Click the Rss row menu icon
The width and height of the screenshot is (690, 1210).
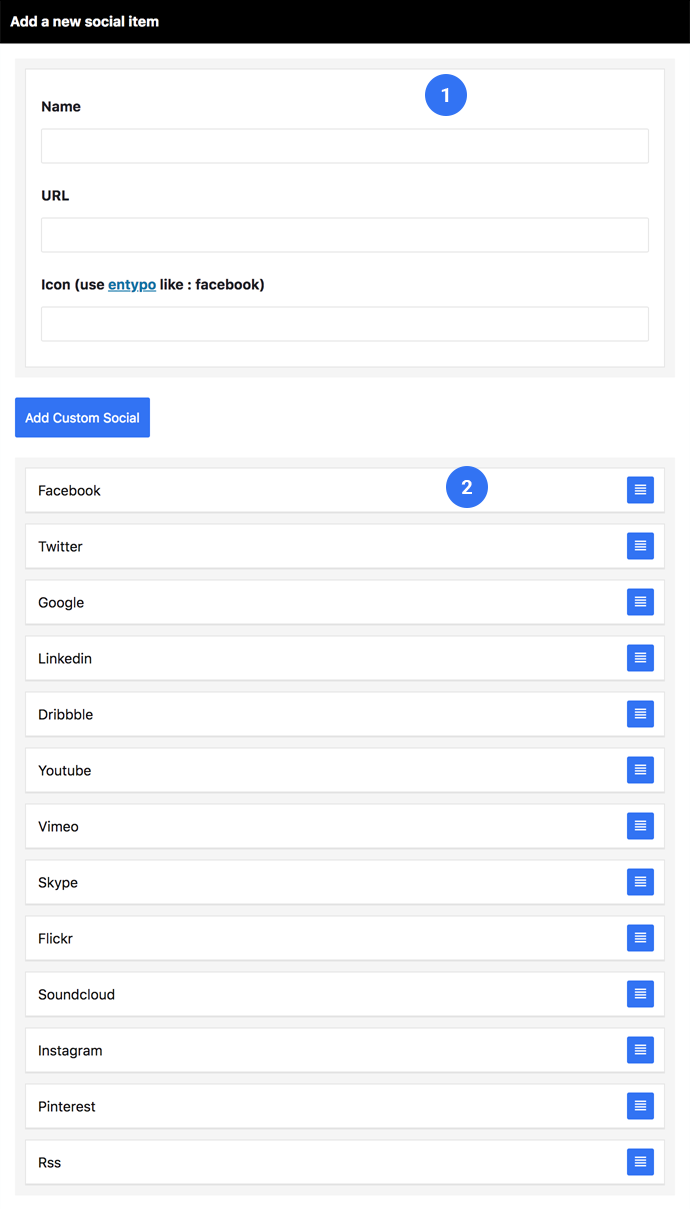640,1162
